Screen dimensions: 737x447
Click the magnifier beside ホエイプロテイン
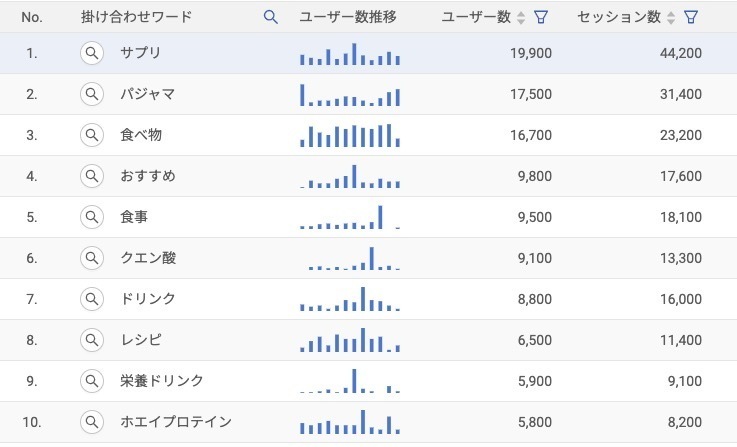(92, 422)
